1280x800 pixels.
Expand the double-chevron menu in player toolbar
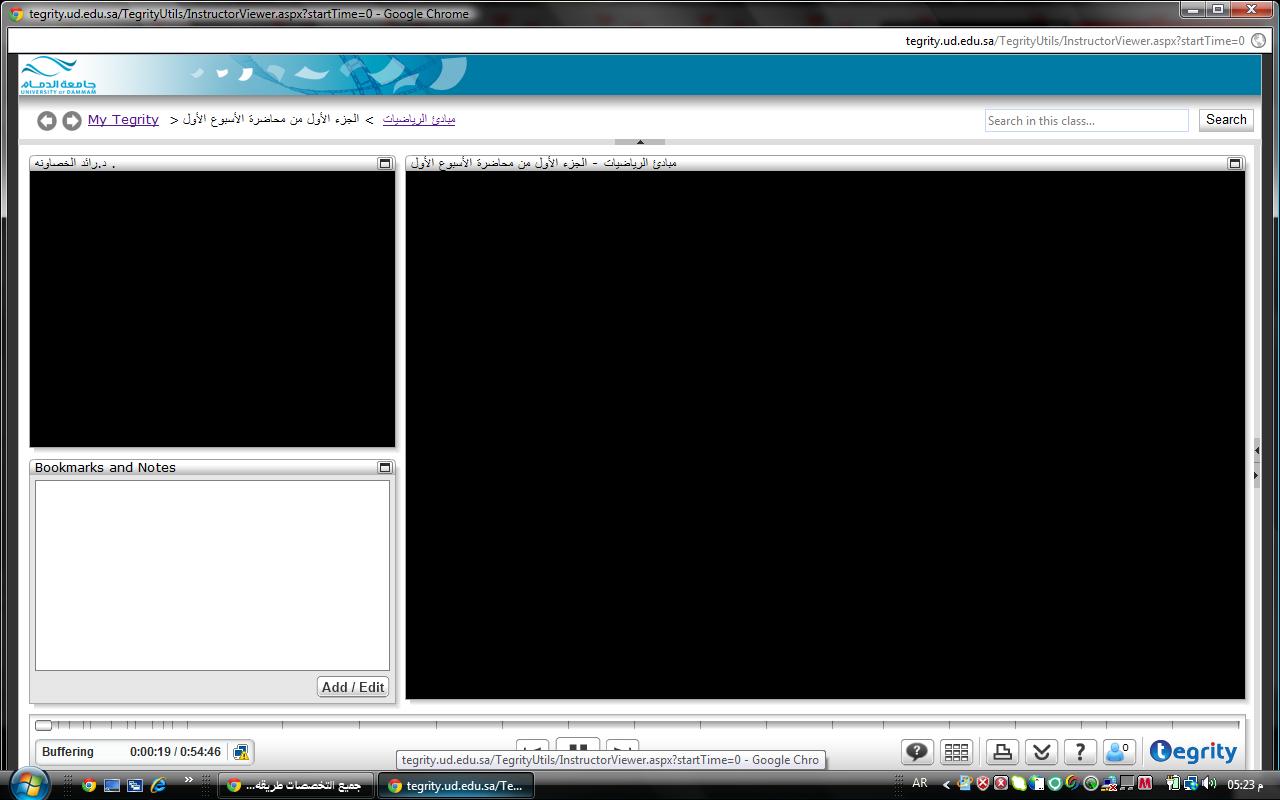[x=1041, y=752]
